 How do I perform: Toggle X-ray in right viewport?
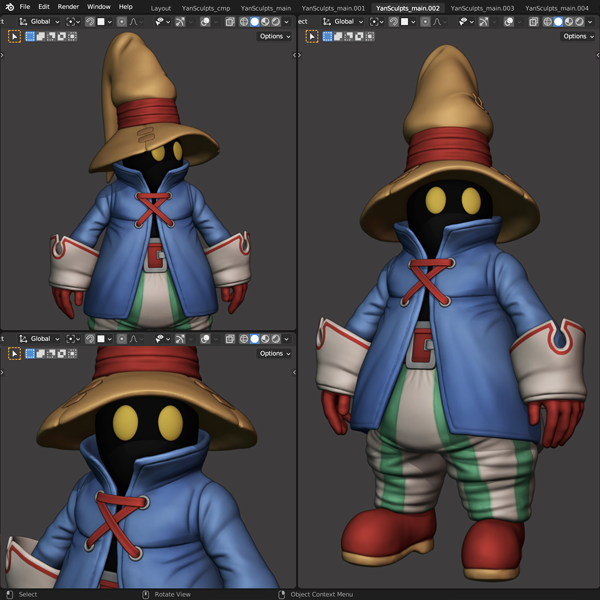click(533, 22)
